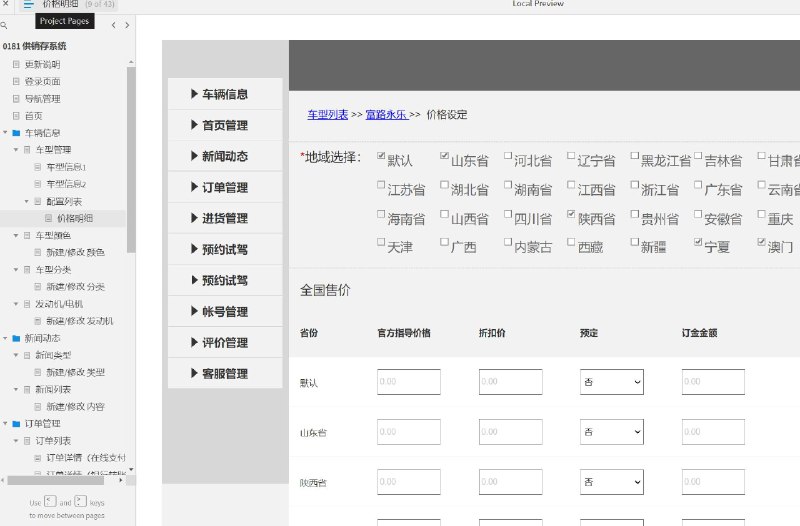Select 车型信息1 page in tree

pyautogui.click(x=66, y=167)
